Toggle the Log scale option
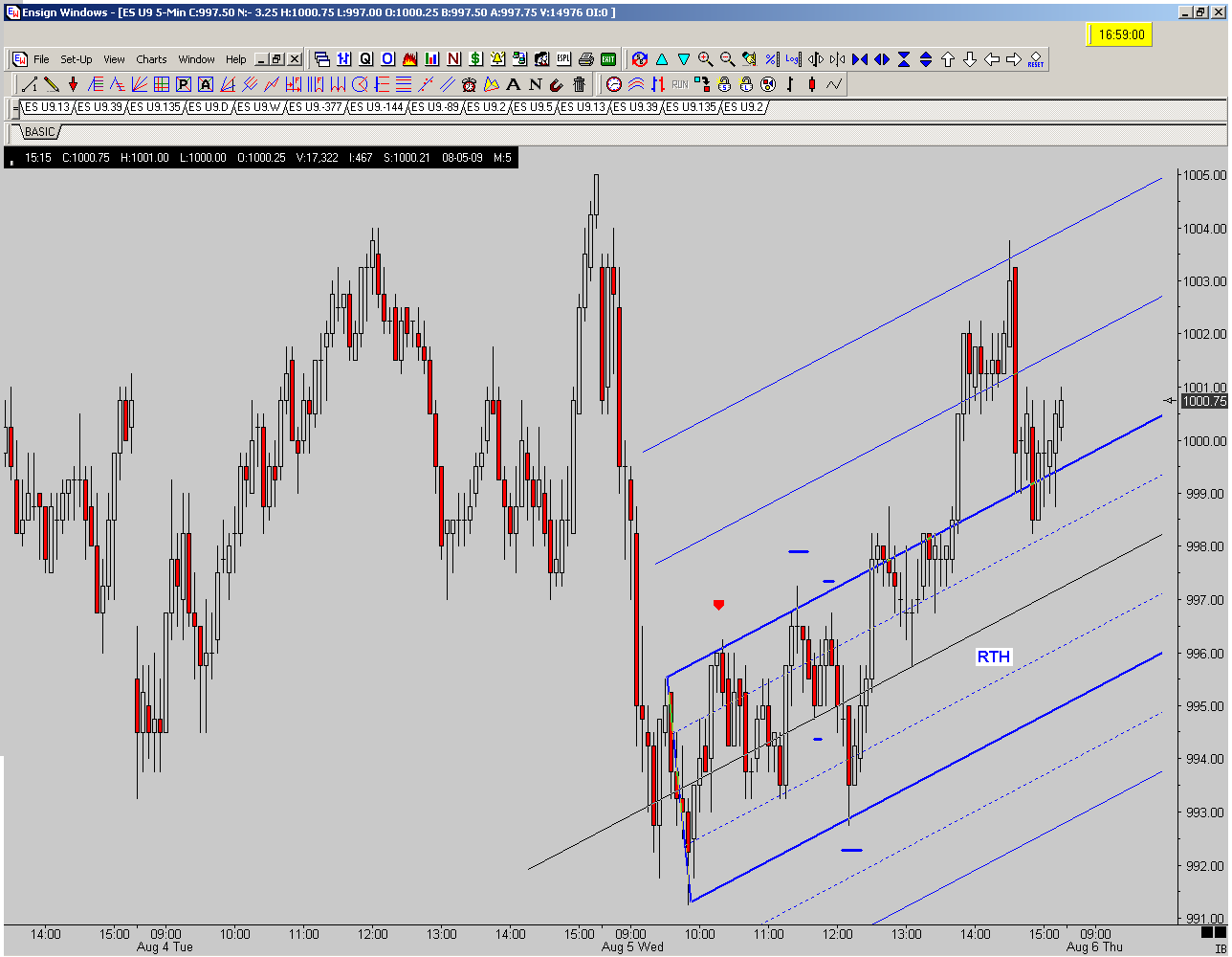1232x957 pixels. pyautogui.click(x=793, y=59)
